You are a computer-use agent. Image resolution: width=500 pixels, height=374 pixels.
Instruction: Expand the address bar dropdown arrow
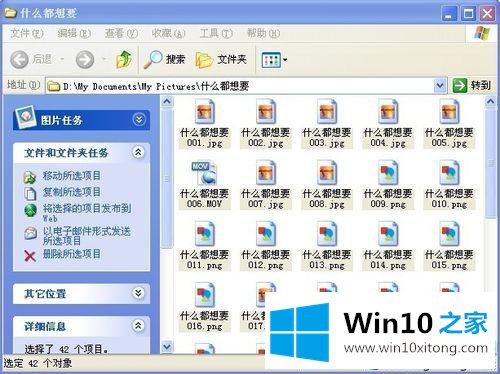pyautogui.click(x=440, y=86)
